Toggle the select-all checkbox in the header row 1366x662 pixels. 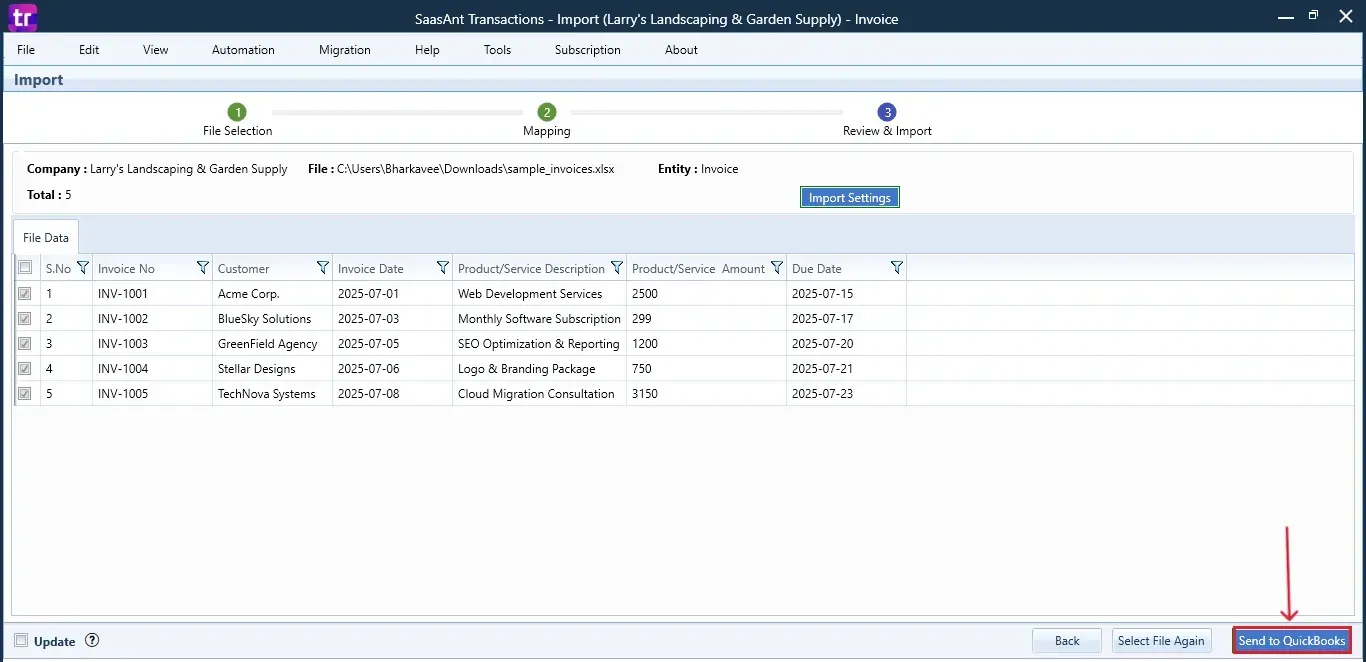tap(25, 268)
